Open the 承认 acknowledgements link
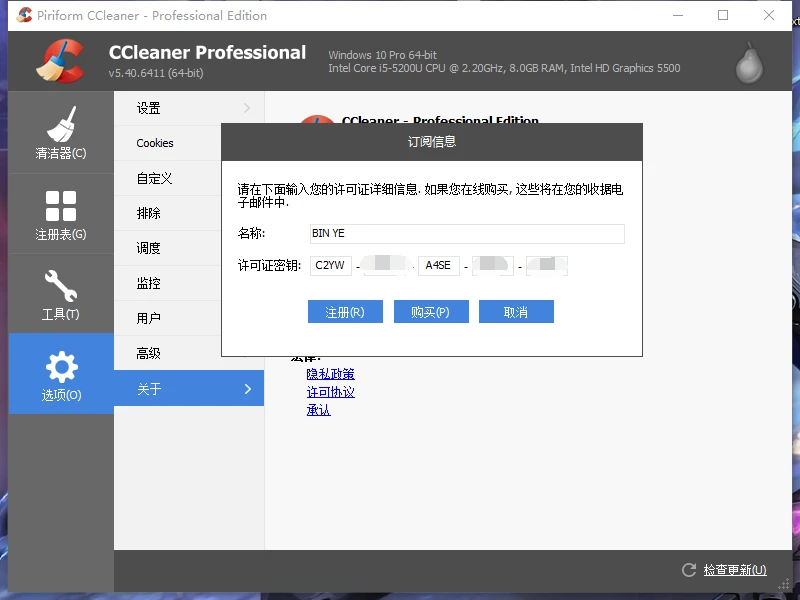800x600 pixels. [318, 410]
